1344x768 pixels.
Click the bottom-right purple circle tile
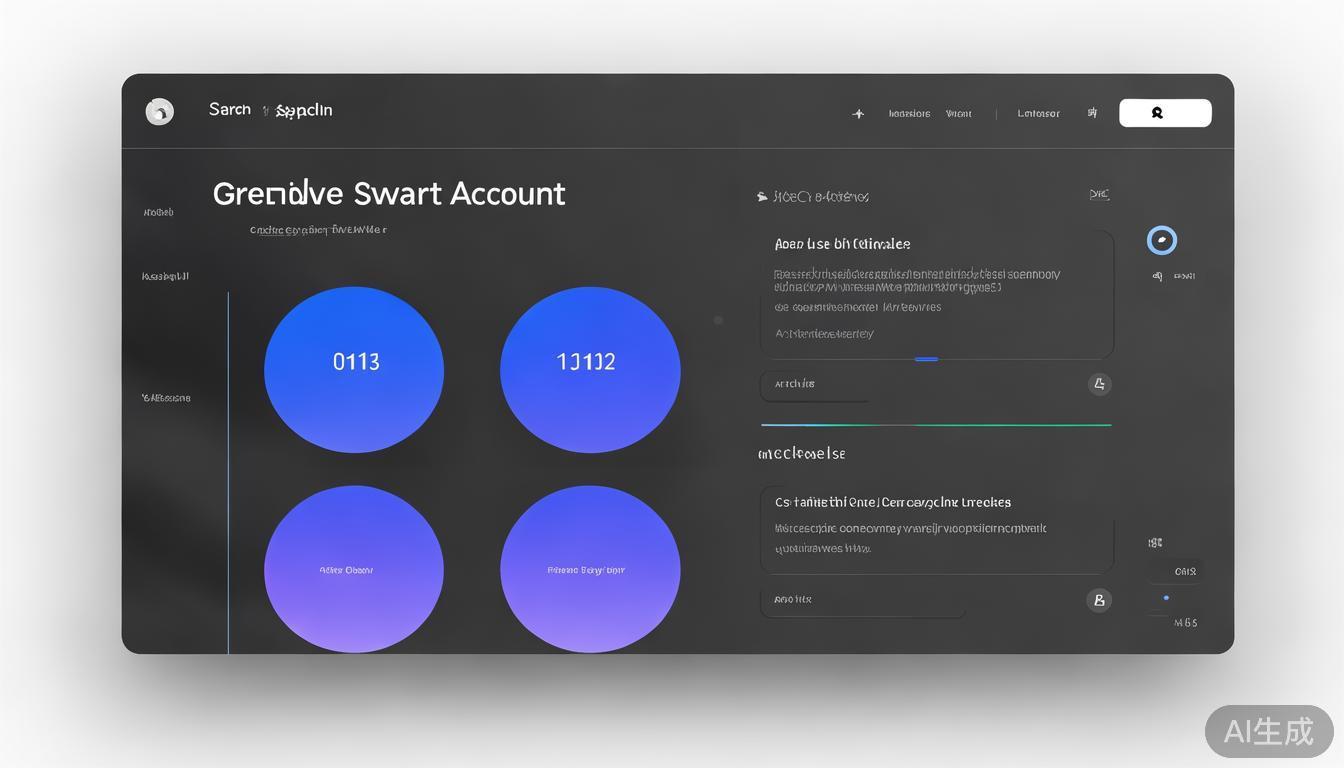pyautogui.click(x=590, y=569)
